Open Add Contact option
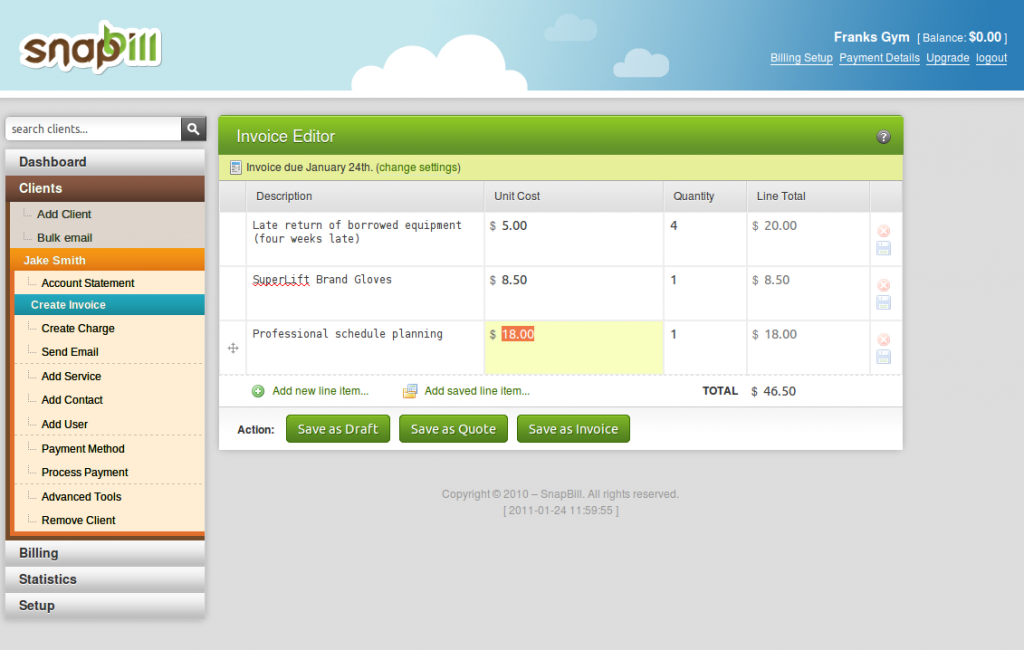 [x=72, y=400]
